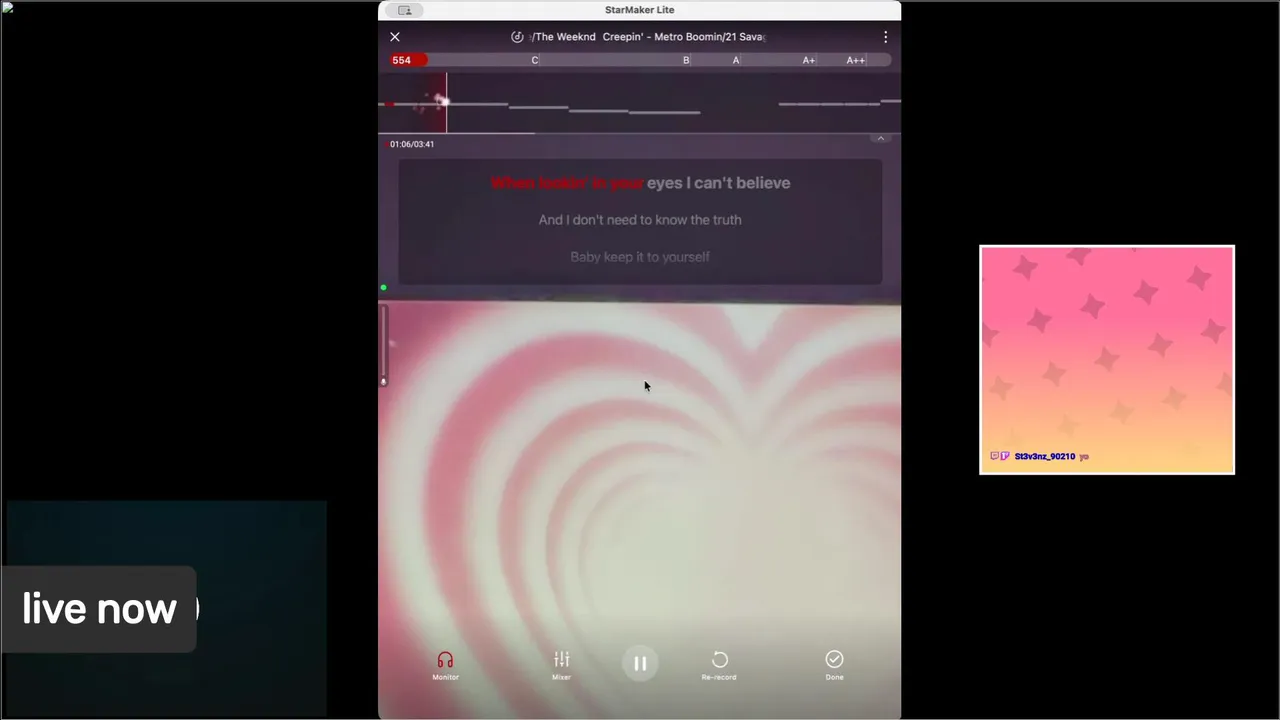This screenshot has width=1280, height=720.
Task: Click the window sharing icon in title bar
Action: 404,10
